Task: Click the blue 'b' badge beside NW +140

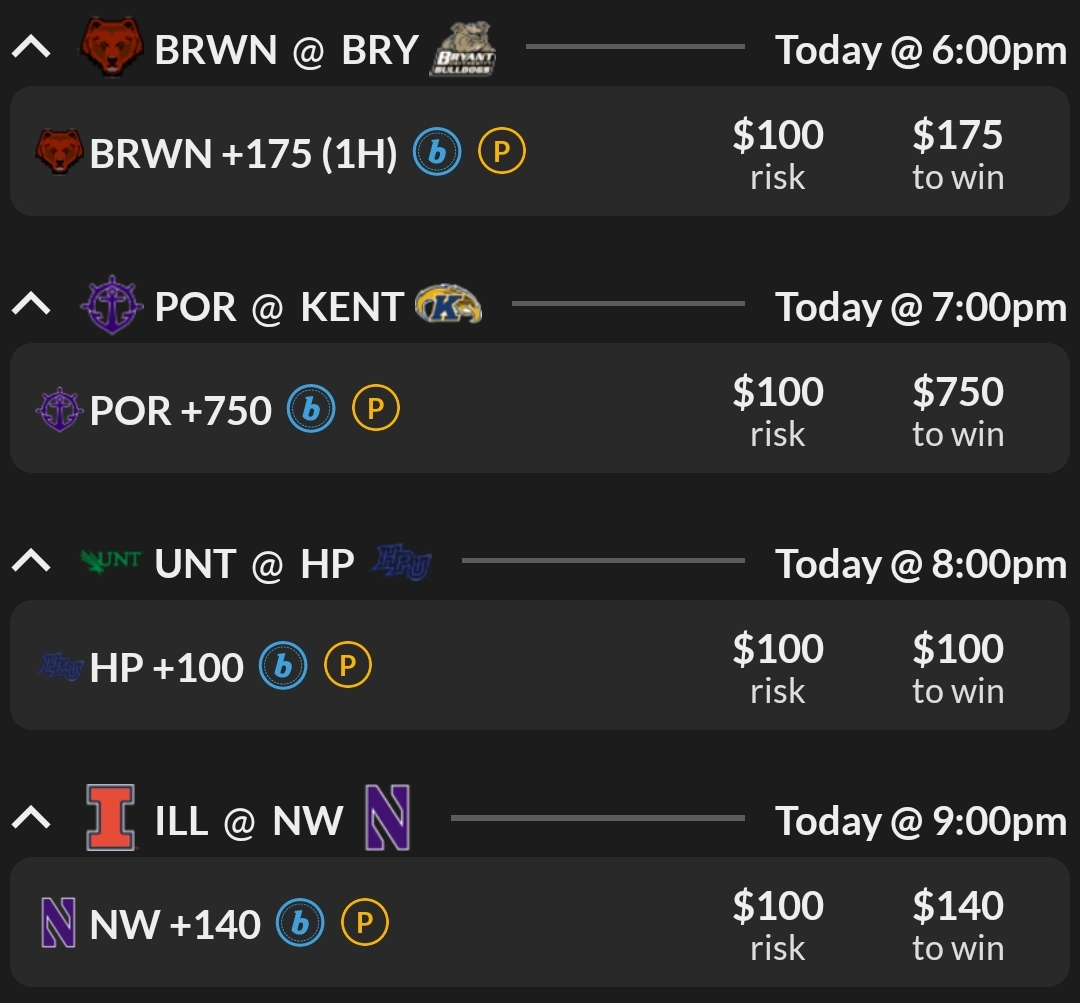Action: tap(300, 923)
